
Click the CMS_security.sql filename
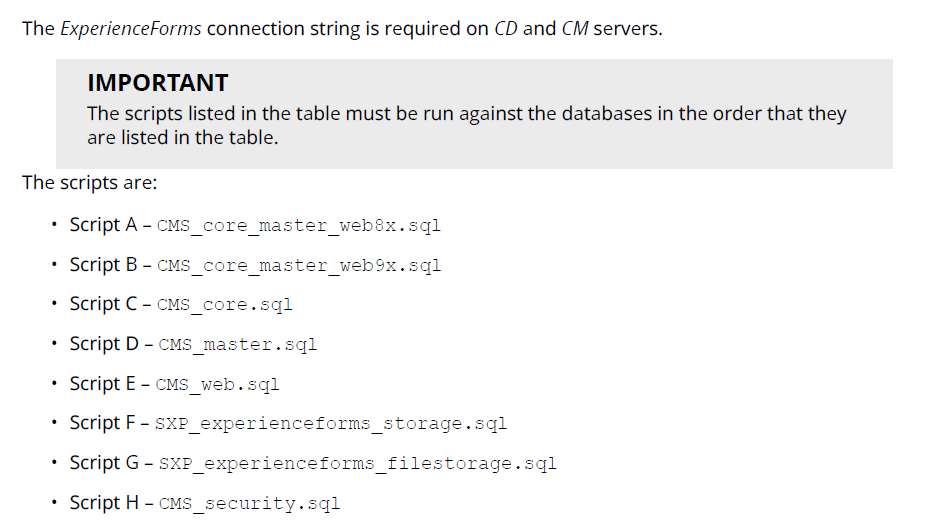tap(249, 503)
